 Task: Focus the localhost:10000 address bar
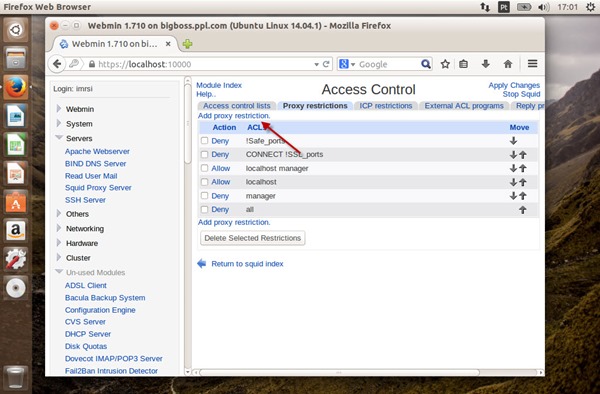[x=203, y=64]
